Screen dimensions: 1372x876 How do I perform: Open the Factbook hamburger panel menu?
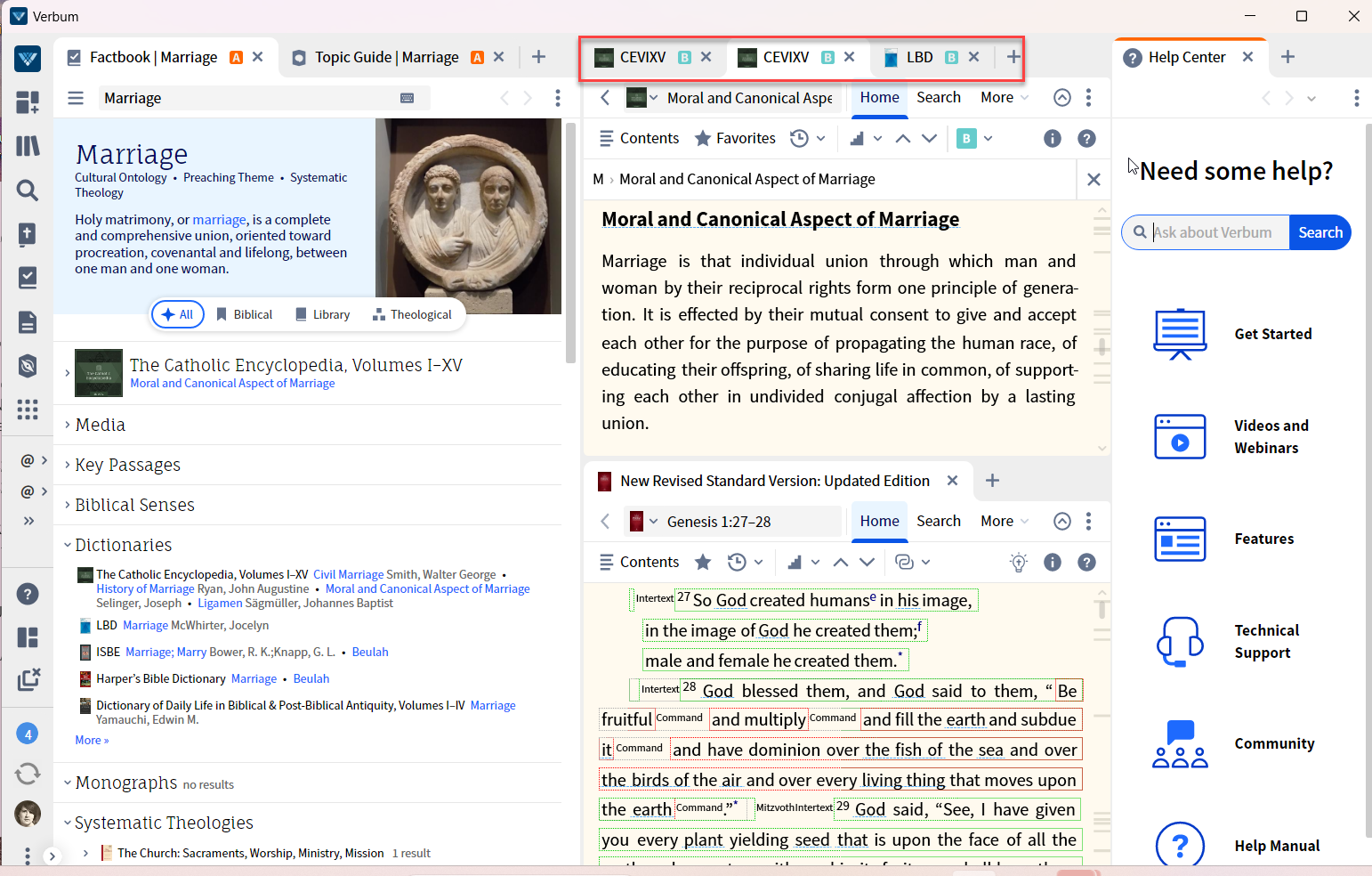coord(76,98)
